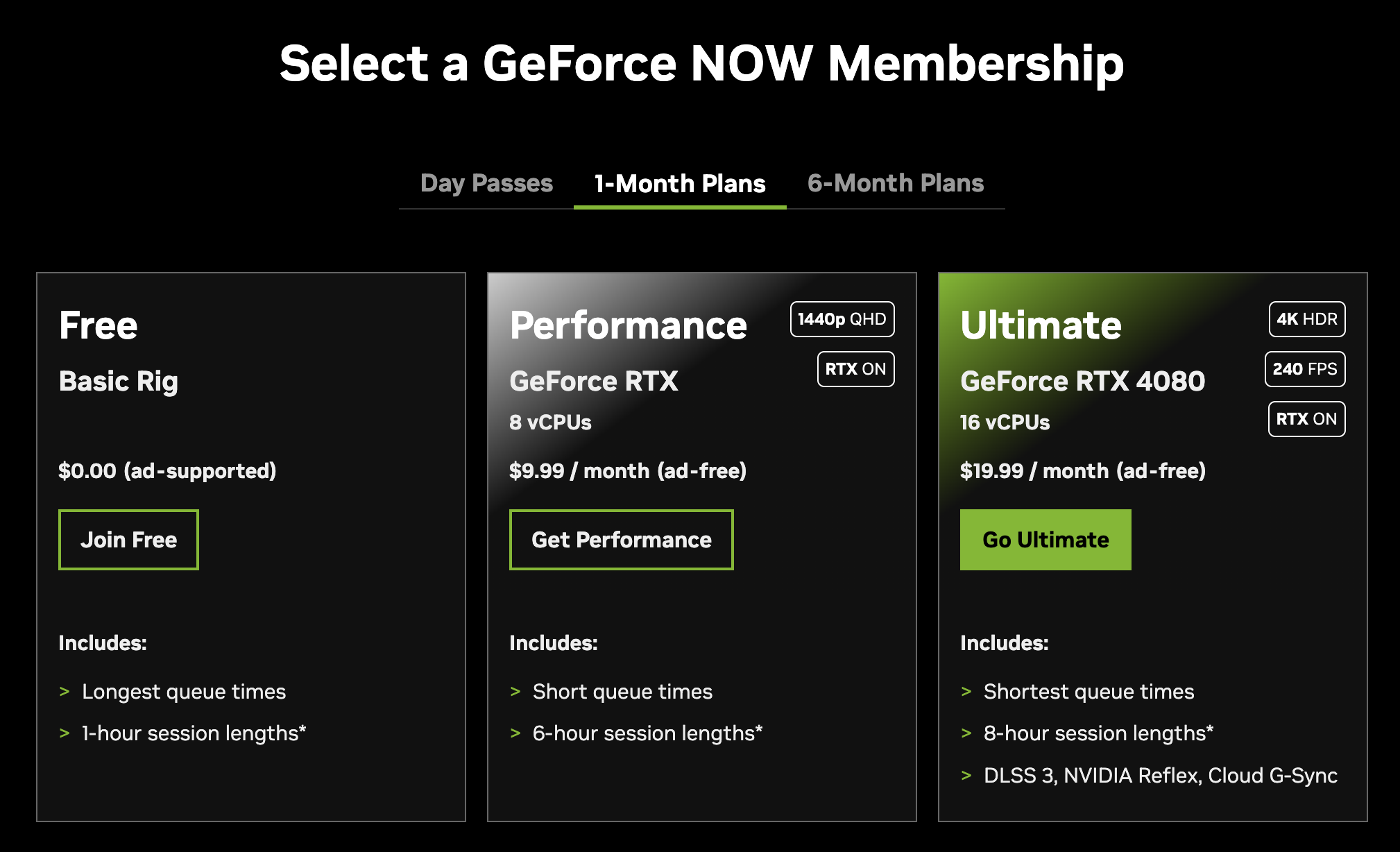The image size is (1400, 852).
Task: Click the 240 FPS badge on Ultimate
Action: tap(1305, 369)
